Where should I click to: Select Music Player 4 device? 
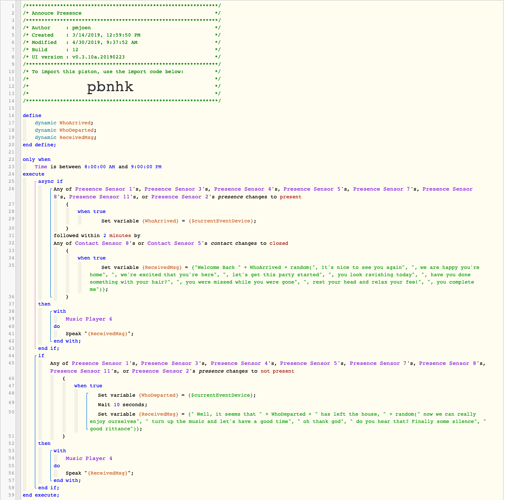[x=89, y=458]
